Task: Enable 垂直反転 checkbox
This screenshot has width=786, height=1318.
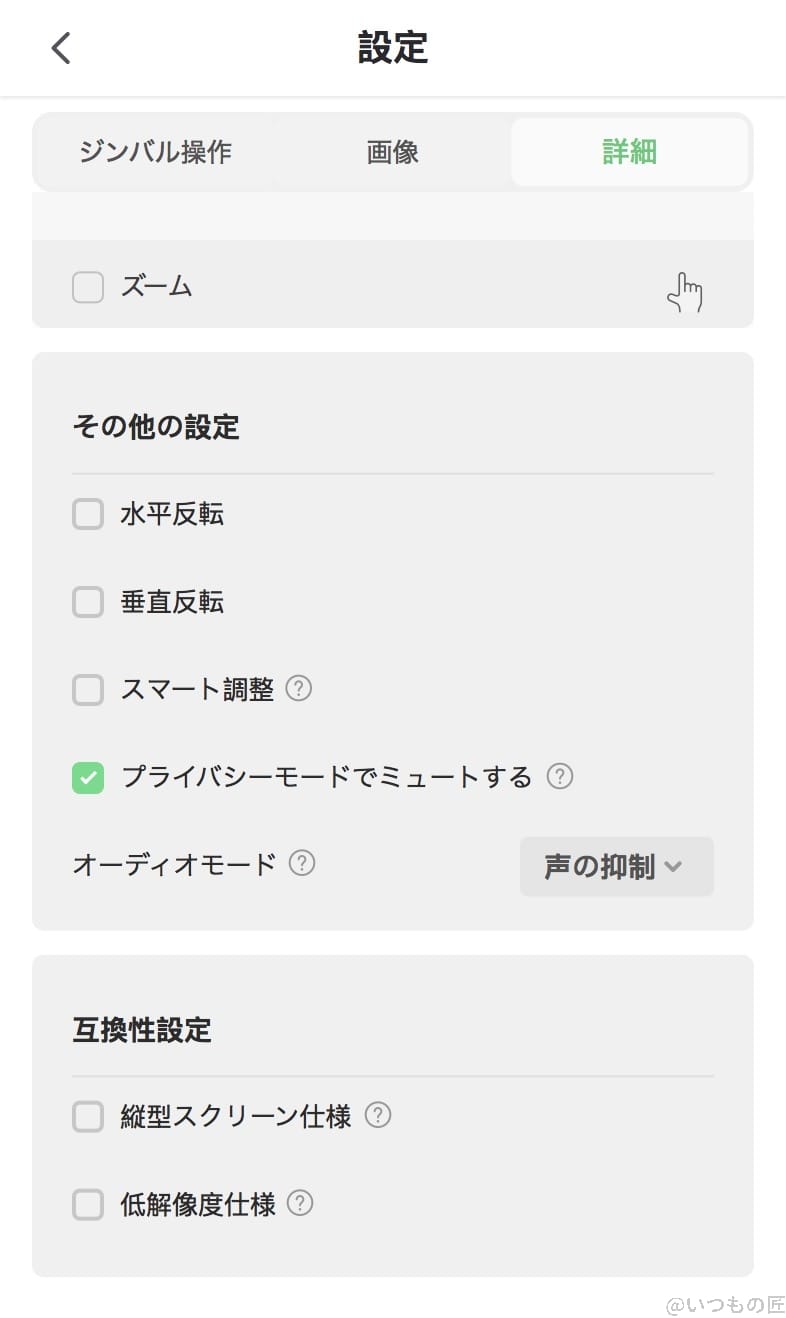Action: click(88, 602)
